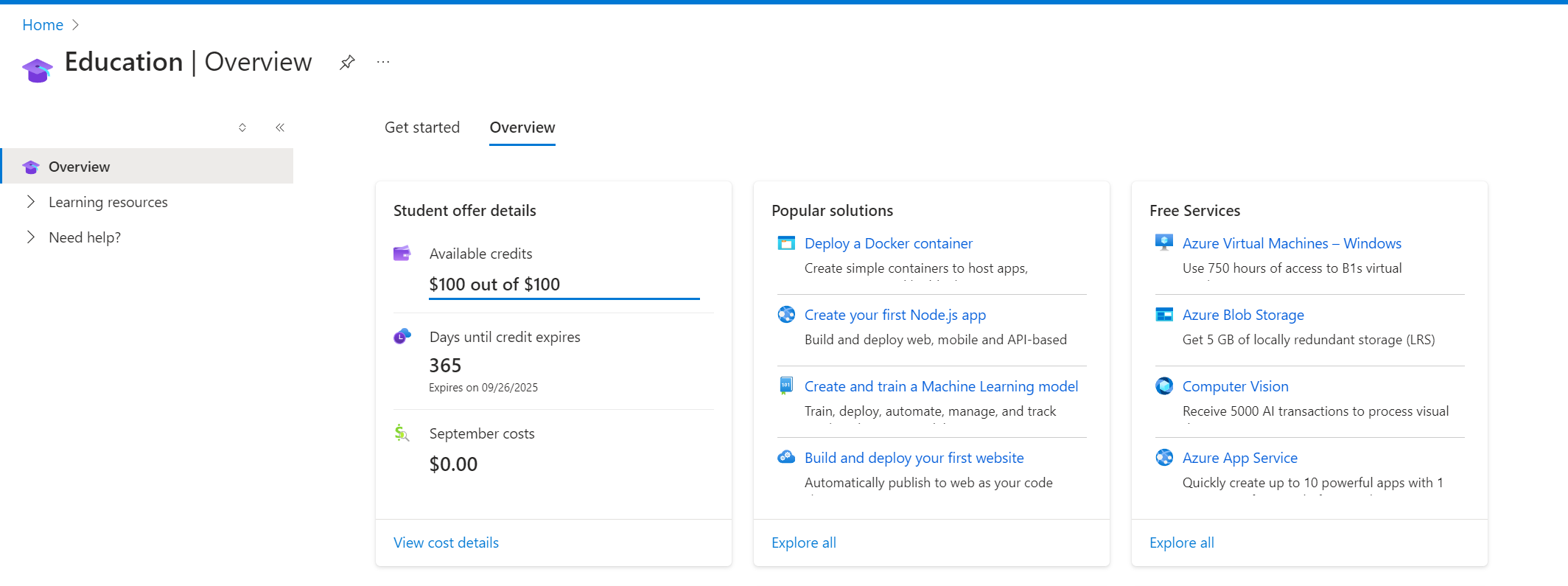Click Explore all under Popular solutions
Screen dimensions: 1568x586
point(804,543)
